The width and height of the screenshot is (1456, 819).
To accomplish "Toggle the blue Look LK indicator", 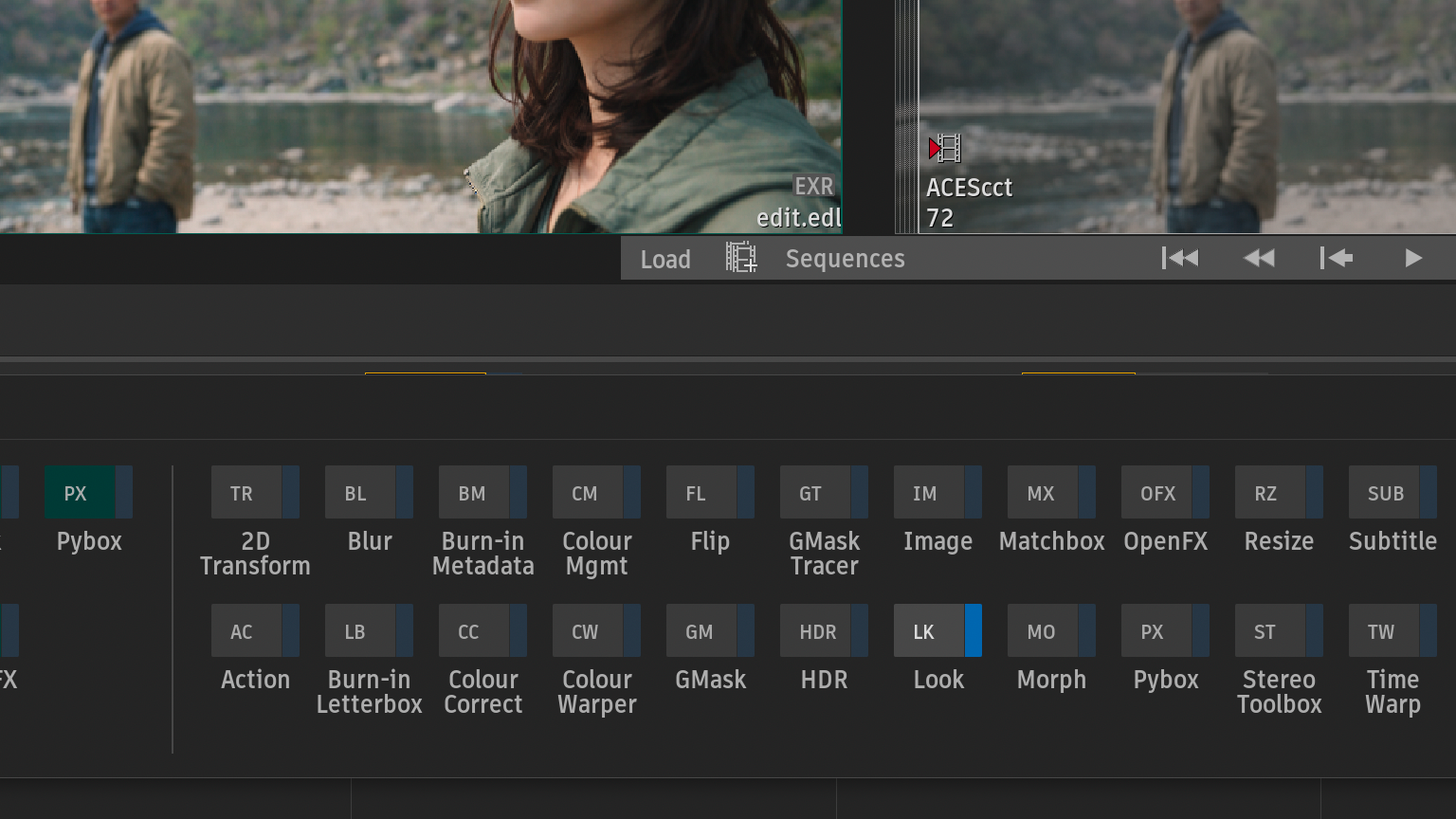I will 973,631.
